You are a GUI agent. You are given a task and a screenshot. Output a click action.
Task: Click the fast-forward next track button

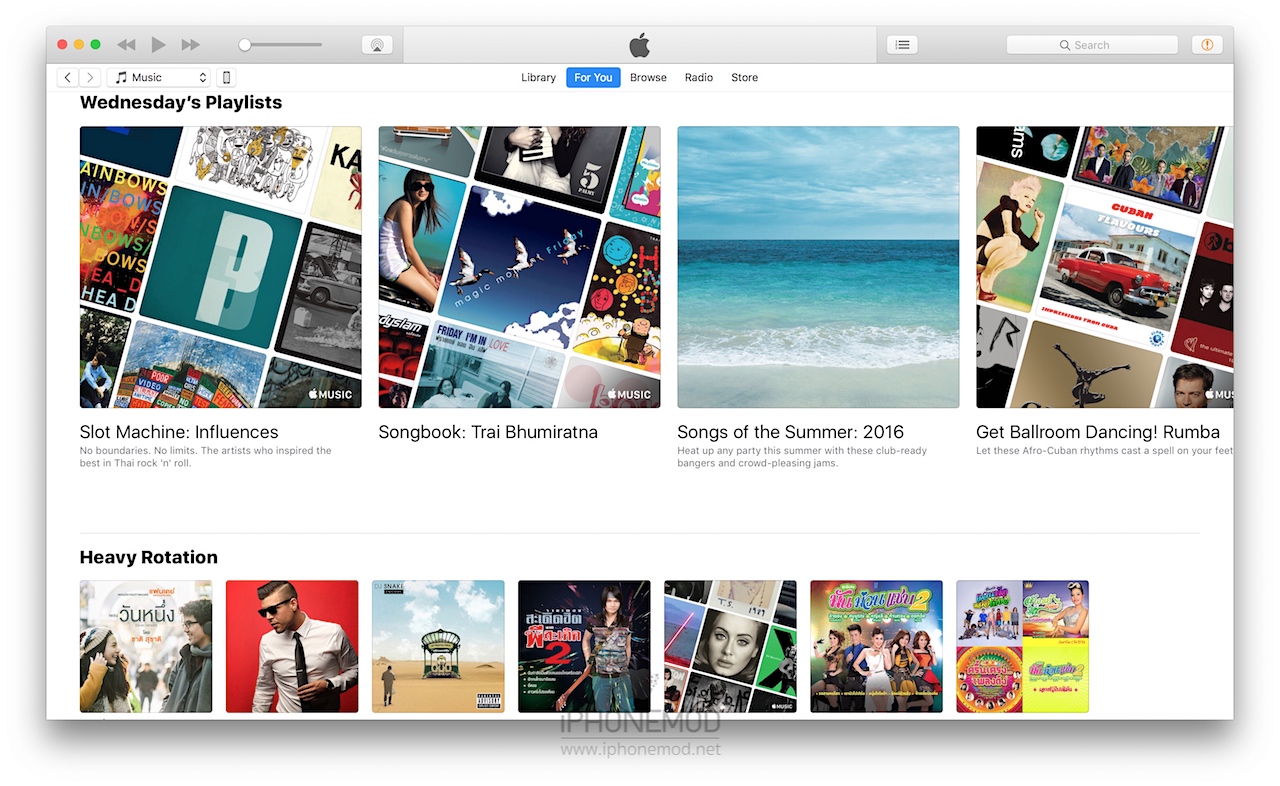(190, 45)
